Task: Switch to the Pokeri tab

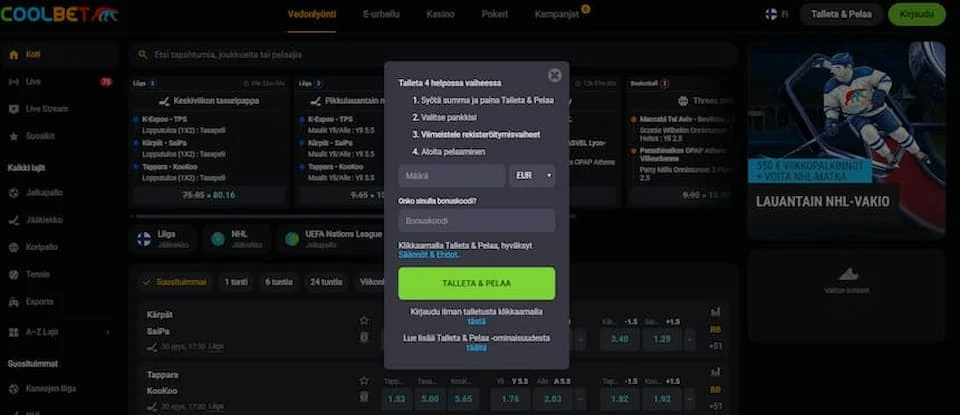Action: [x=495, y=14]
